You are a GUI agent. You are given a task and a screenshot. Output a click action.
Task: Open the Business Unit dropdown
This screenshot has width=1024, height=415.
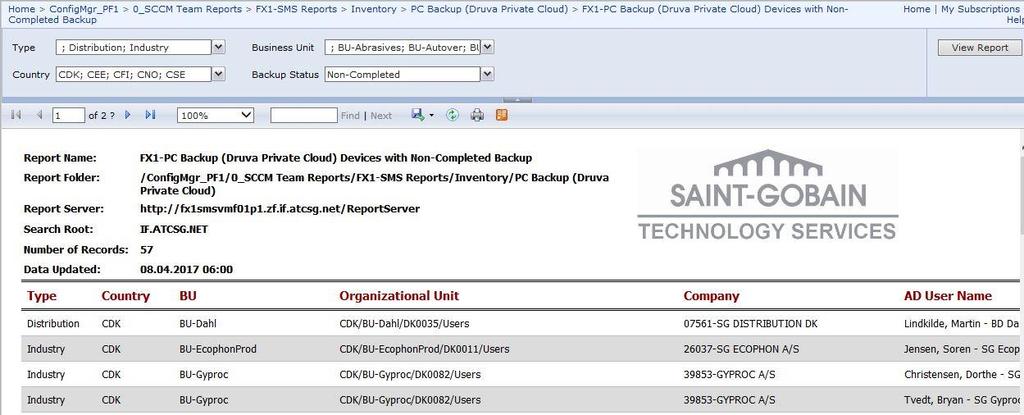(x=487, y=47)
